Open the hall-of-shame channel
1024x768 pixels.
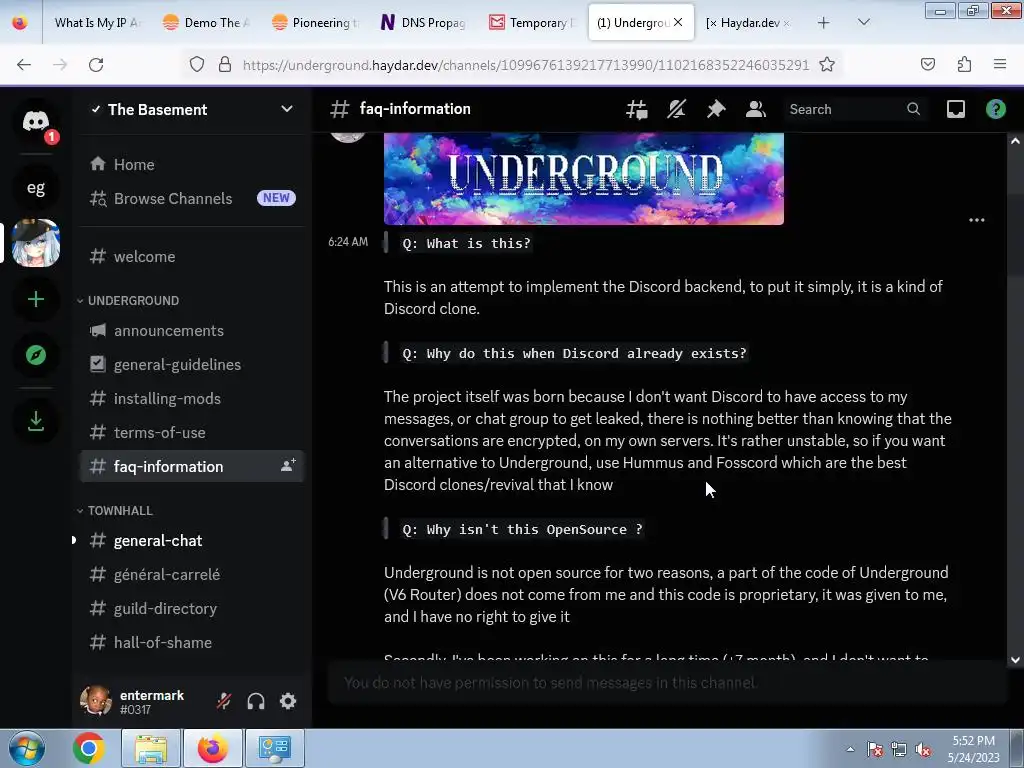click(x=191, y=643)
